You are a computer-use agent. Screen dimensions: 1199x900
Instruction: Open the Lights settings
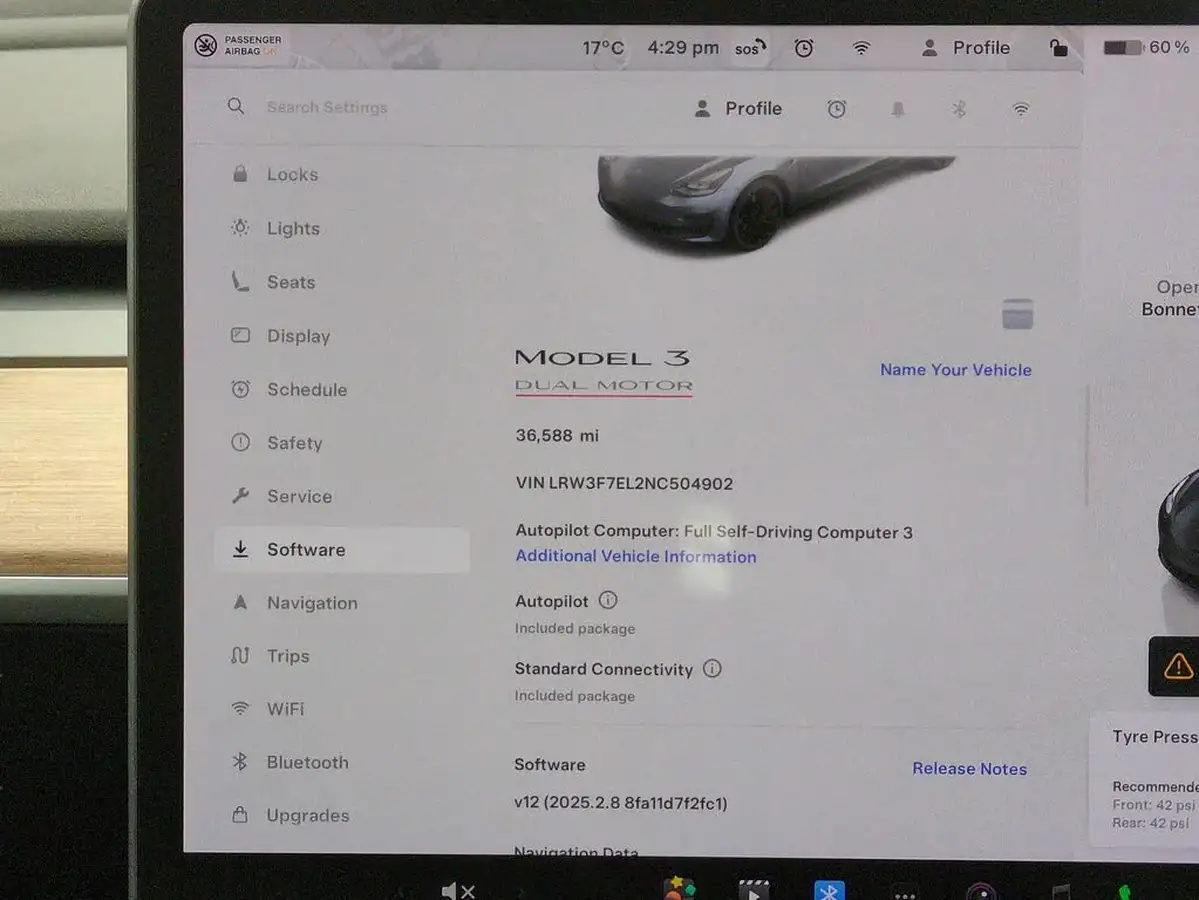[x=342, y=228]
